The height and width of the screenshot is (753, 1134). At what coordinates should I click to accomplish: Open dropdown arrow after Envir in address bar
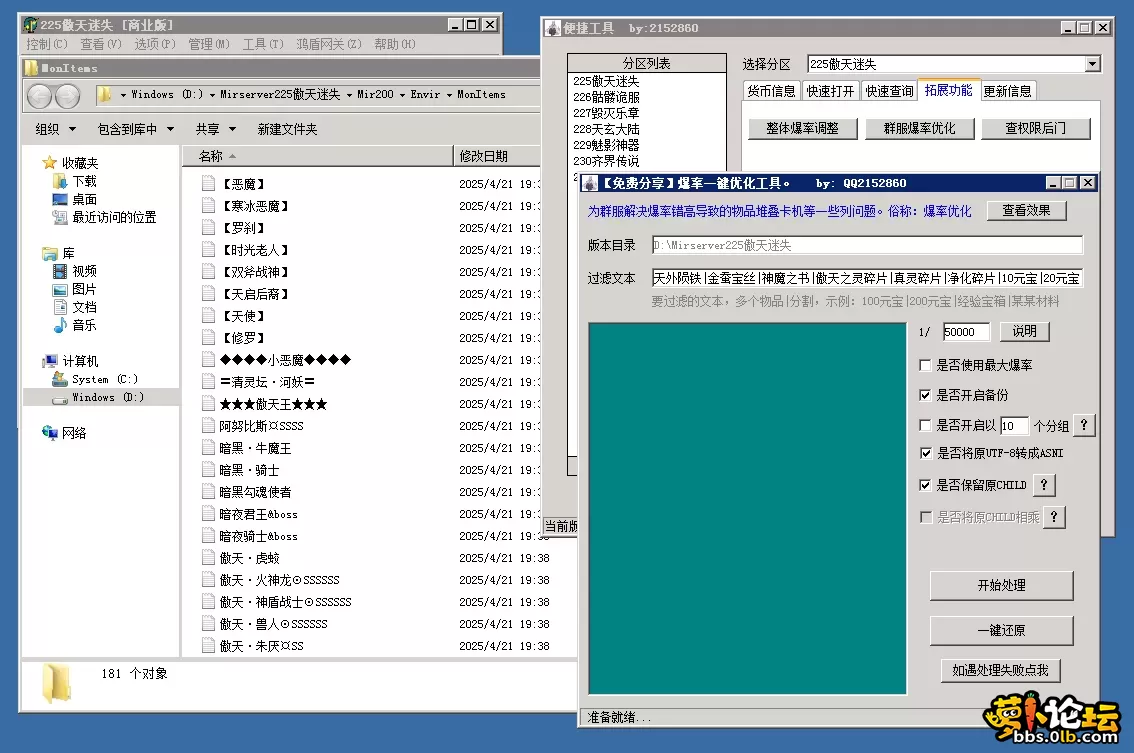pyautogui.click(x=448, y=95)
